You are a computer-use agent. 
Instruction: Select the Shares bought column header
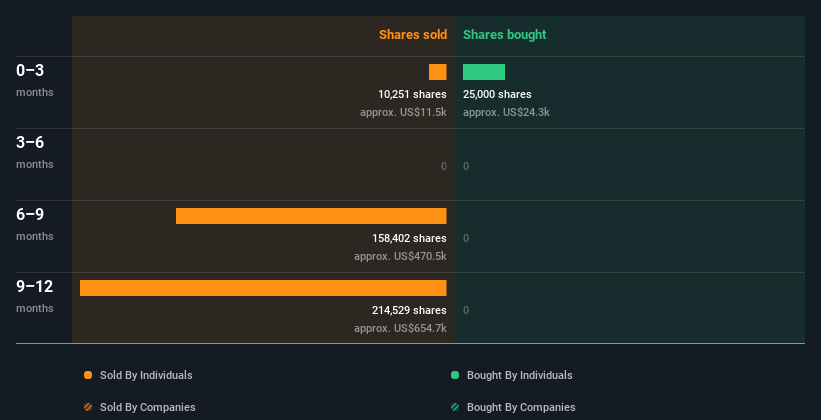pos(504,35)
